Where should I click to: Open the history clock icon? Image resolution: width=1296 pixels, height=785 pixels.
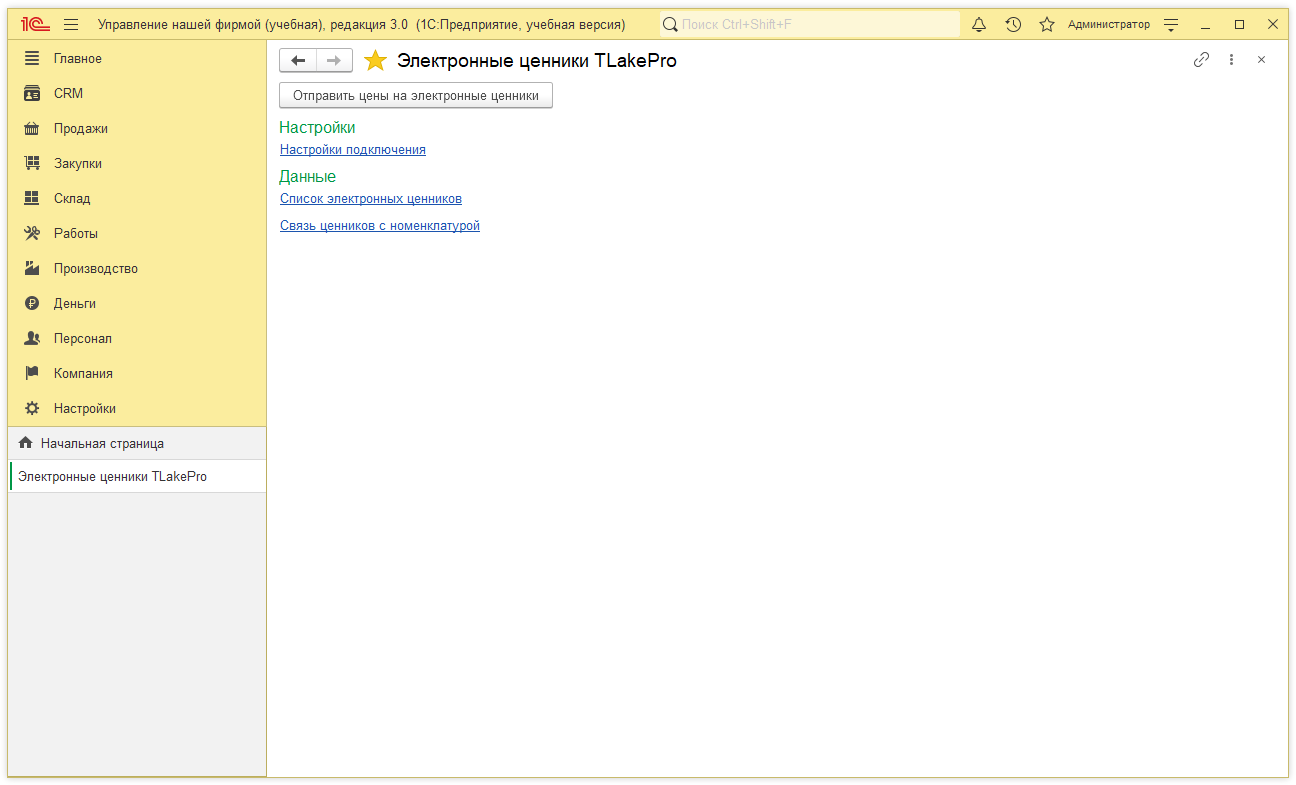(x=1013, y=25)
